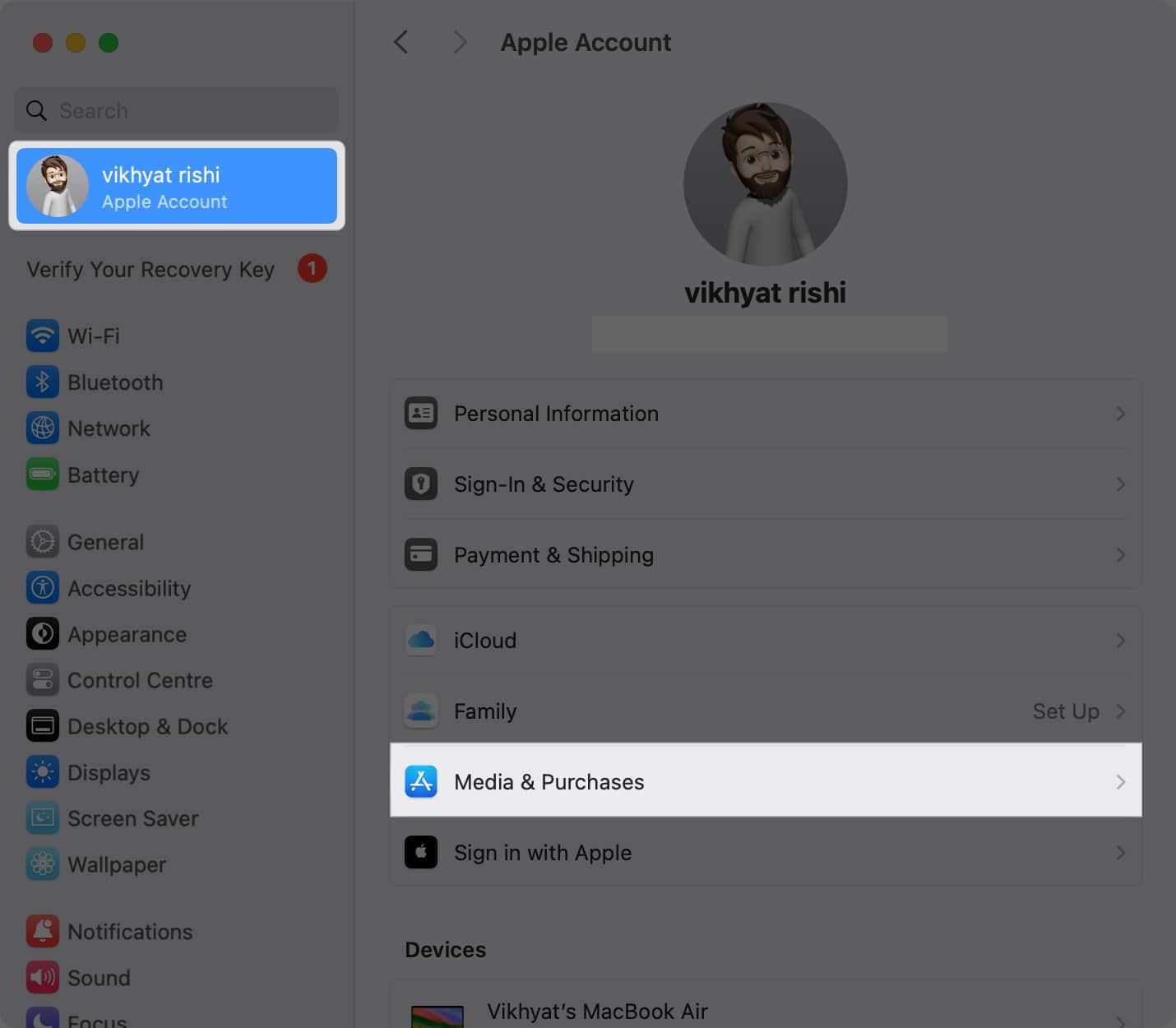Click the Accessibility icon

[43, 588]
